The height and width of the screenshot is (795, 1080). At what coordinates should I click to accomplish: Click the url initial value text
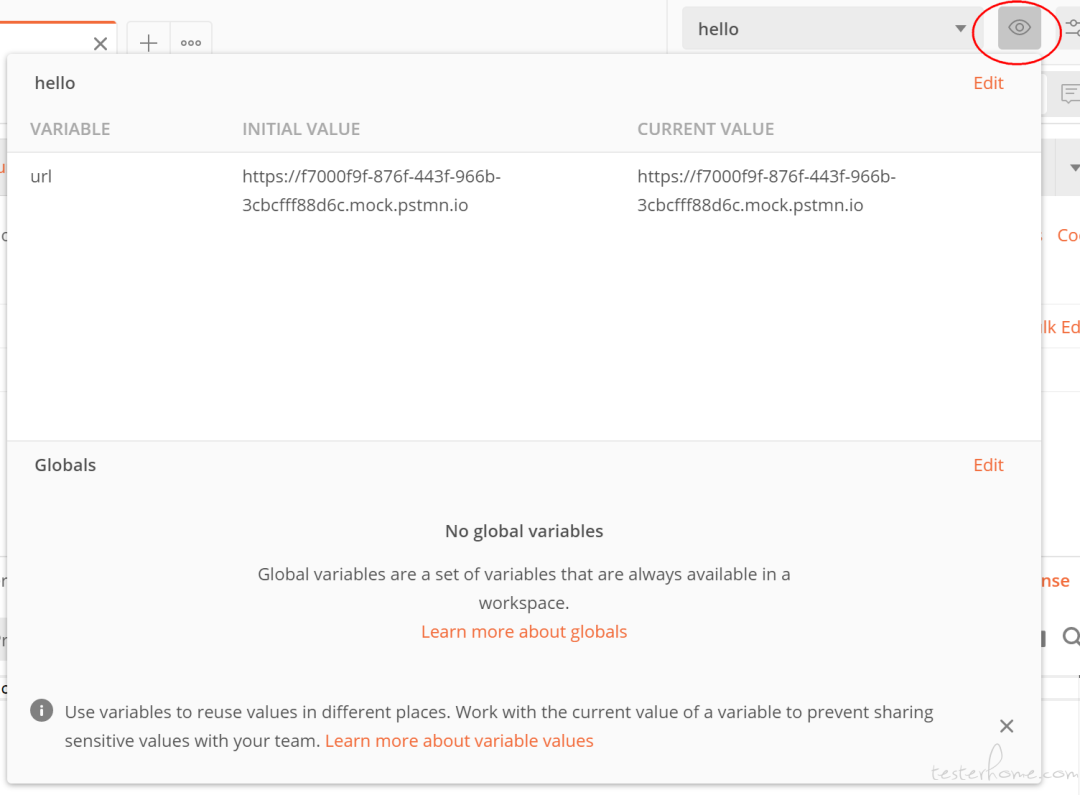coord(371,191)
